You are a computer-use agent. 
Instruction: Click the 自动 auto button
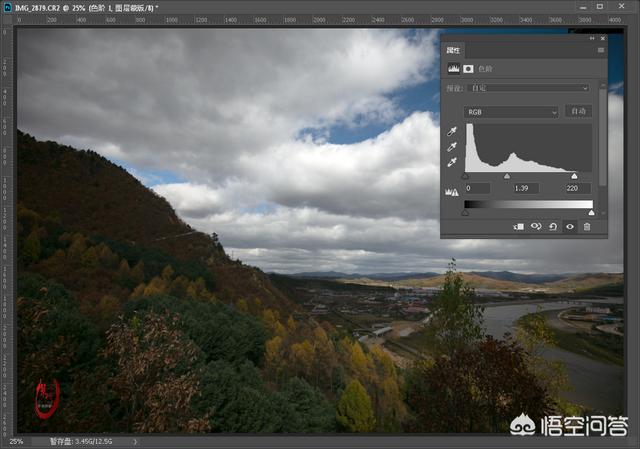pyautogui.click(x=577, y=111)
